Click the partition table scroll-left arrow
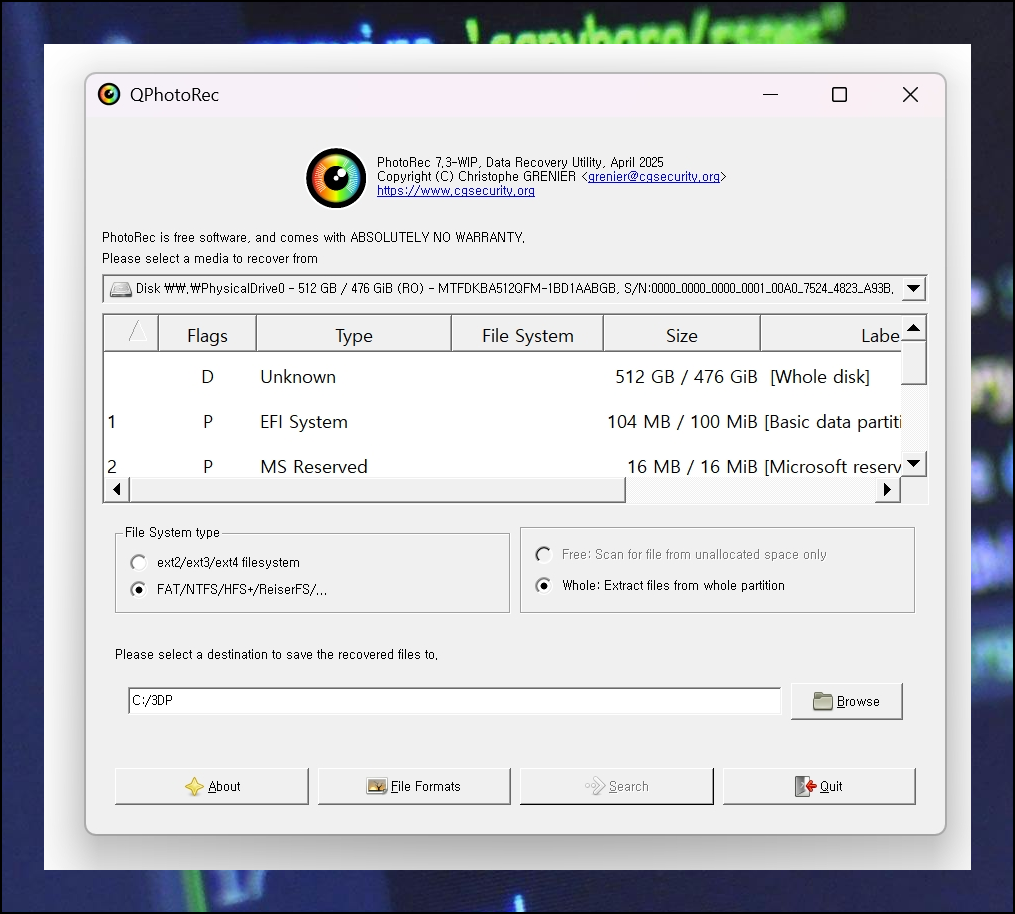 point(117,489)
